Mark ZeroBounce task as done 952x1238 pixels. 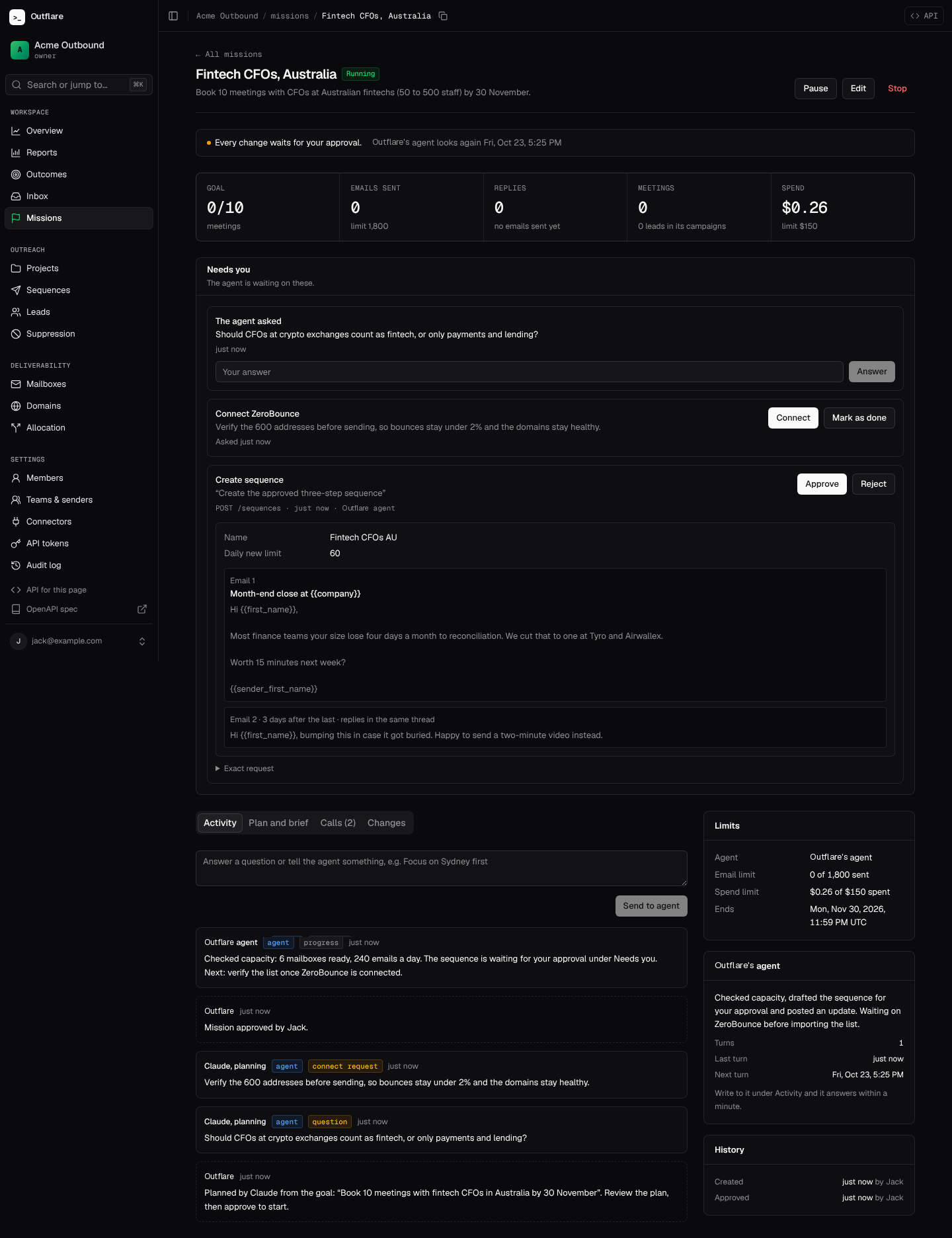(859, 418)
